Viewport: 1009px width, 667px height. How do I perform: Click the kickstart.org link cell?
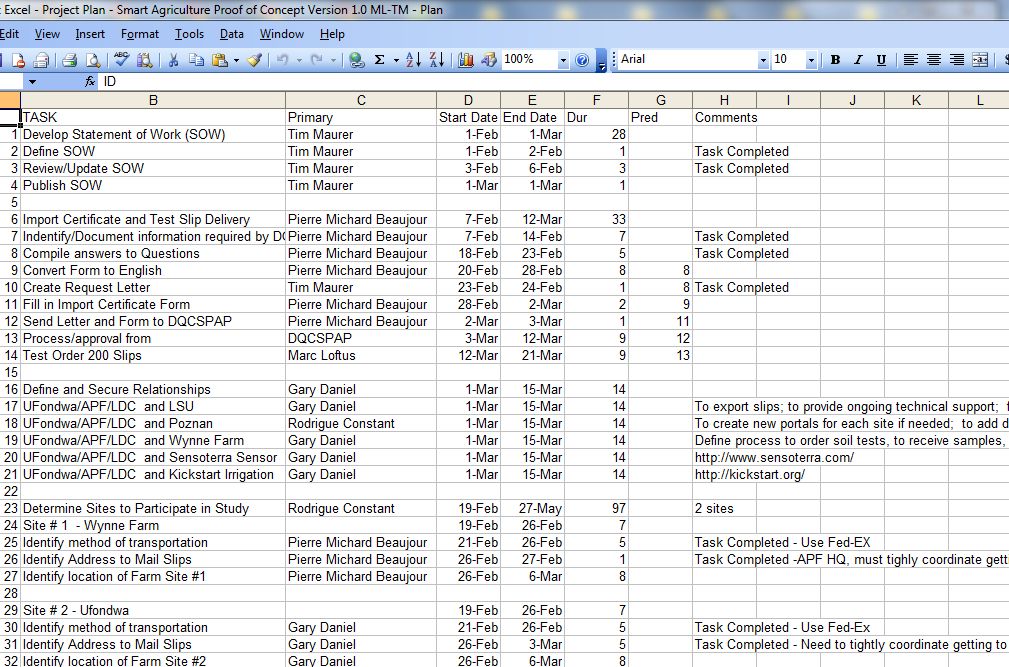point(750,474)
